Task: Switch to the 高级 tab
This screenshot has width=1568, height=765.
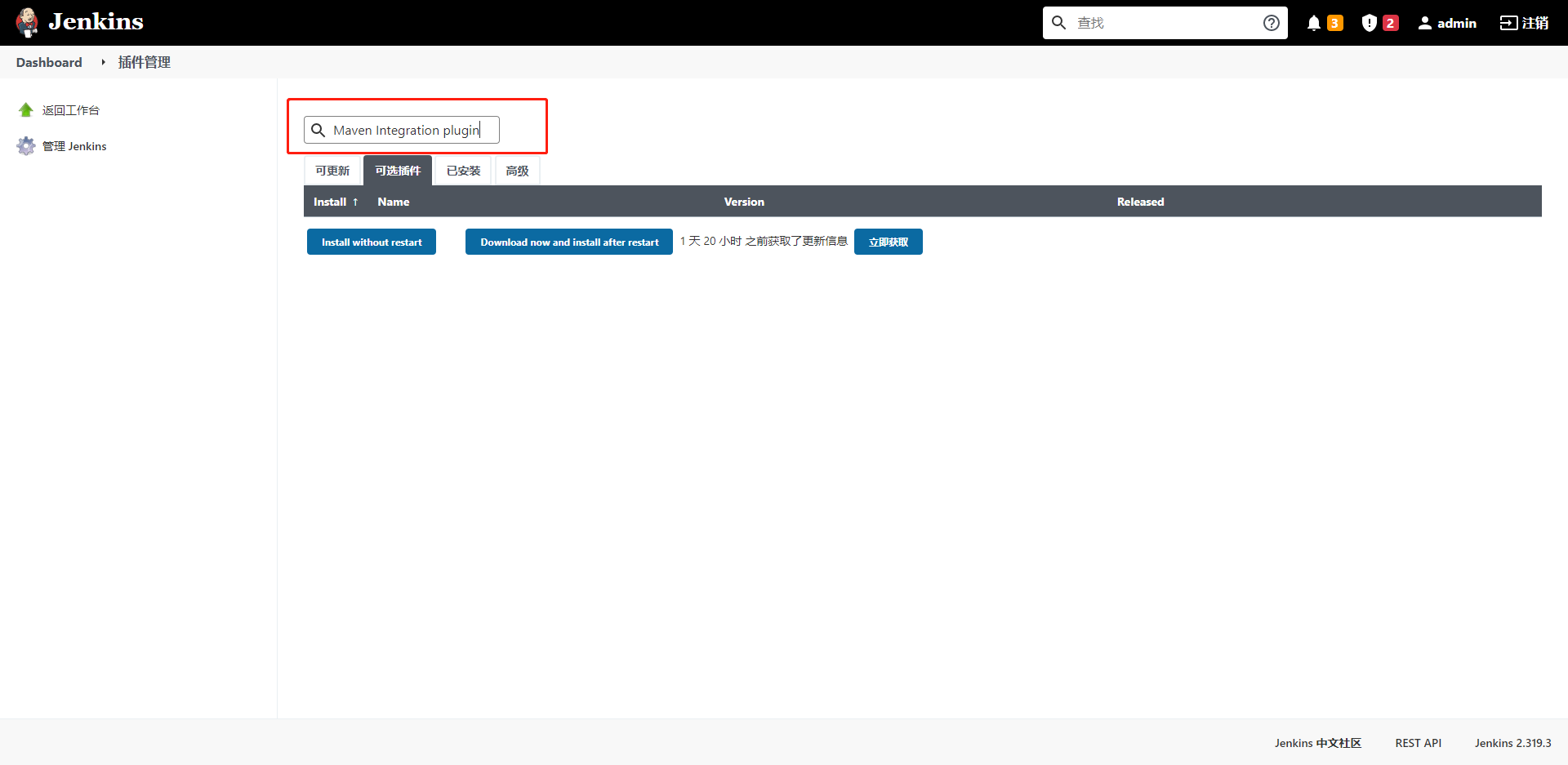Action: pyautogui.click(x=517, y=171)
